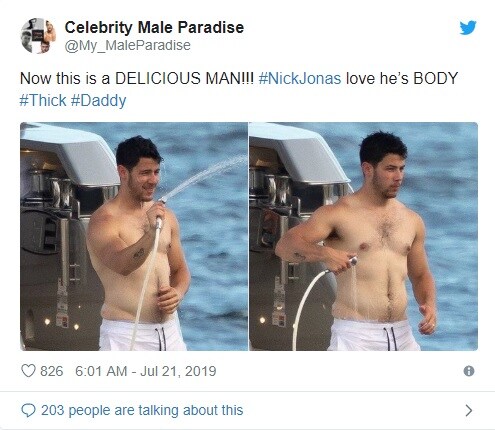Click the Jul 21, 2019 date
The height and width of the screenshot is (430, 495).
point(178,371)
